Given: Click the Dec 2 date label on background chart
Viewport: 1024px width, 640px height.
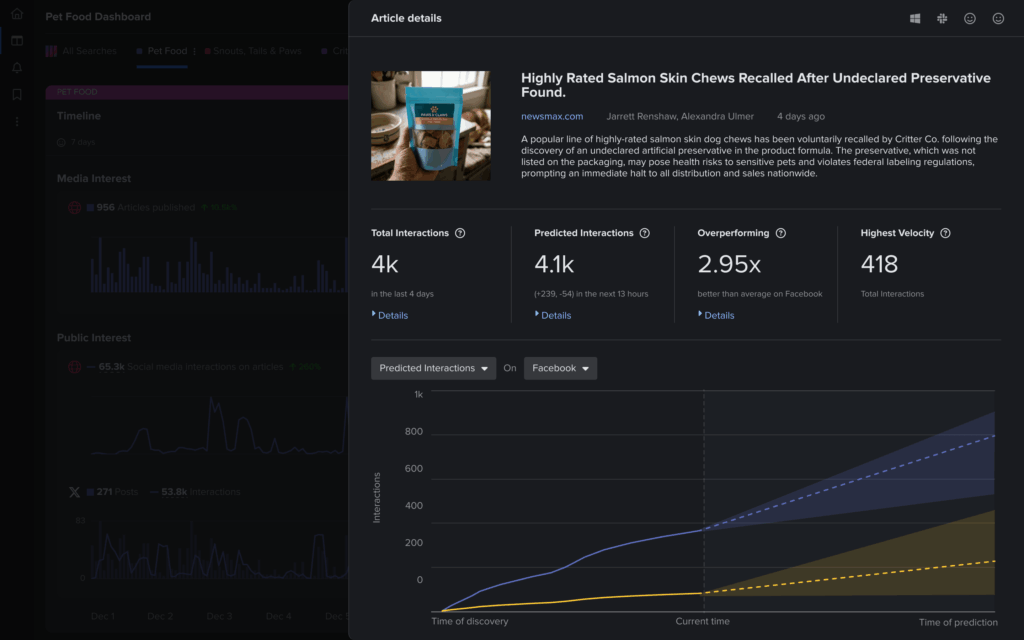Looking at the screenshot, I should point(160,616).
